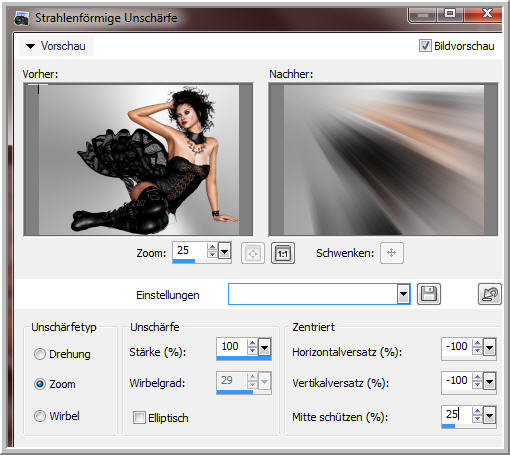Click the application icon in title bar
This screenshot has height=455, width=510.
tap(22, 19)
